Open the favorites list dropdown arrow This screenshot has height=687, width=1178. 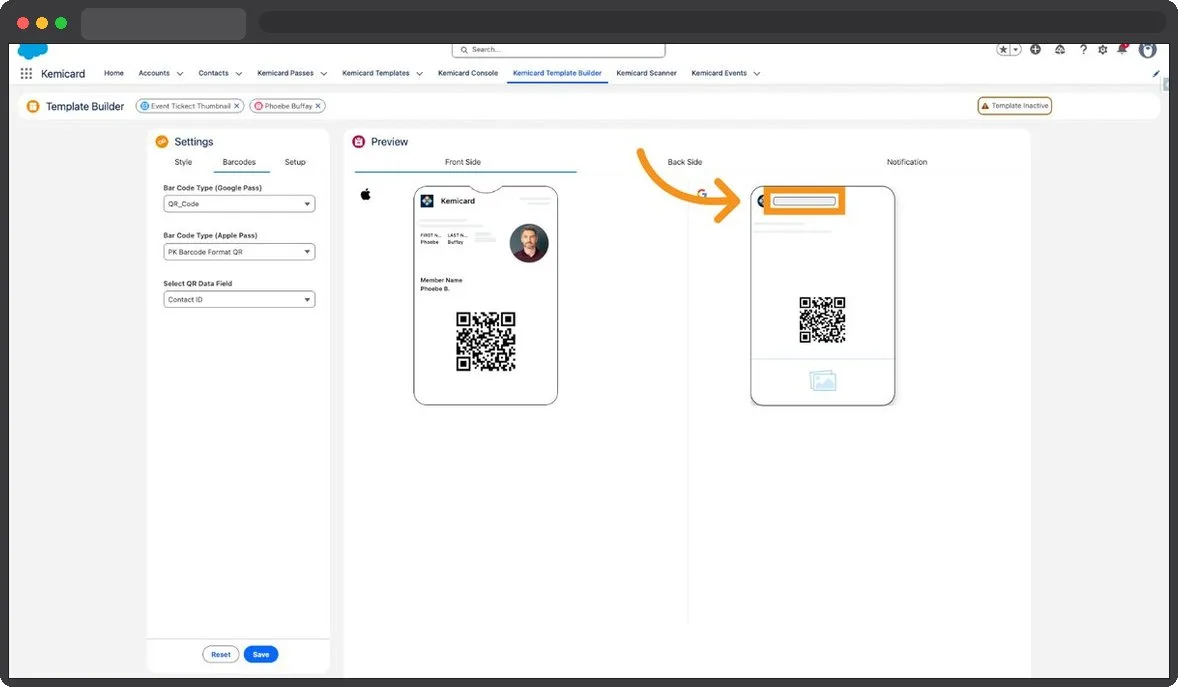coord(1016,50)
